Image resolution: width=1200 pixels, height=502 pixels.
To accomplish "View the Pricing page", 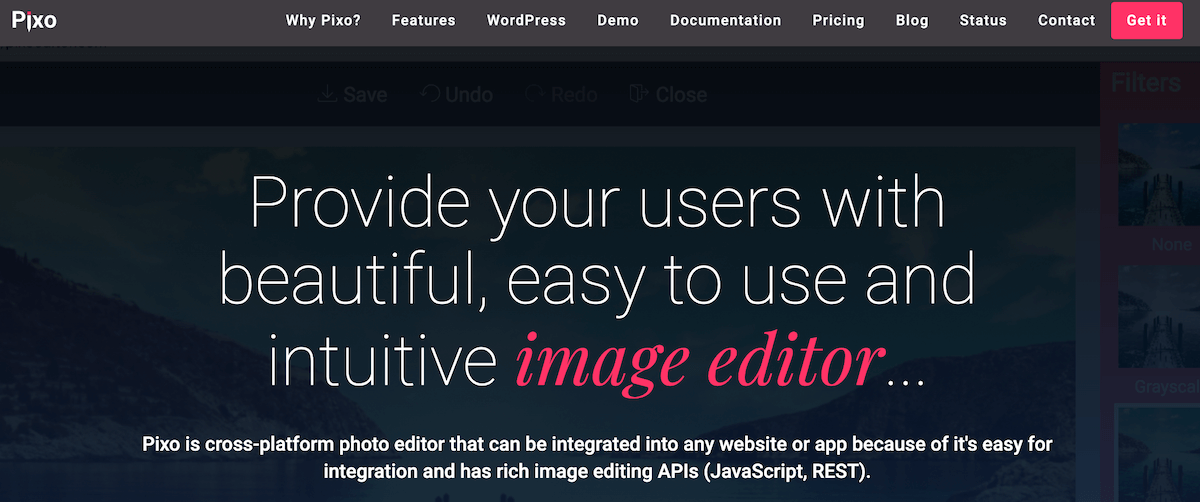I will point(838,20).
